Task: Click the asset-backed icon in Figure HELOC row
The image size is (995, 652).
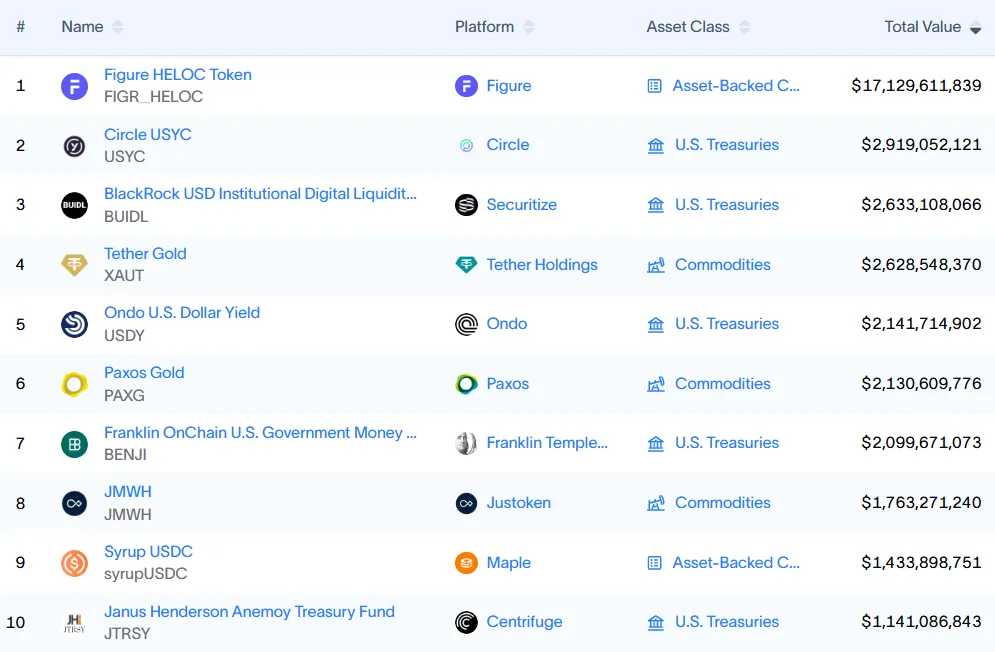Action: 654,86
